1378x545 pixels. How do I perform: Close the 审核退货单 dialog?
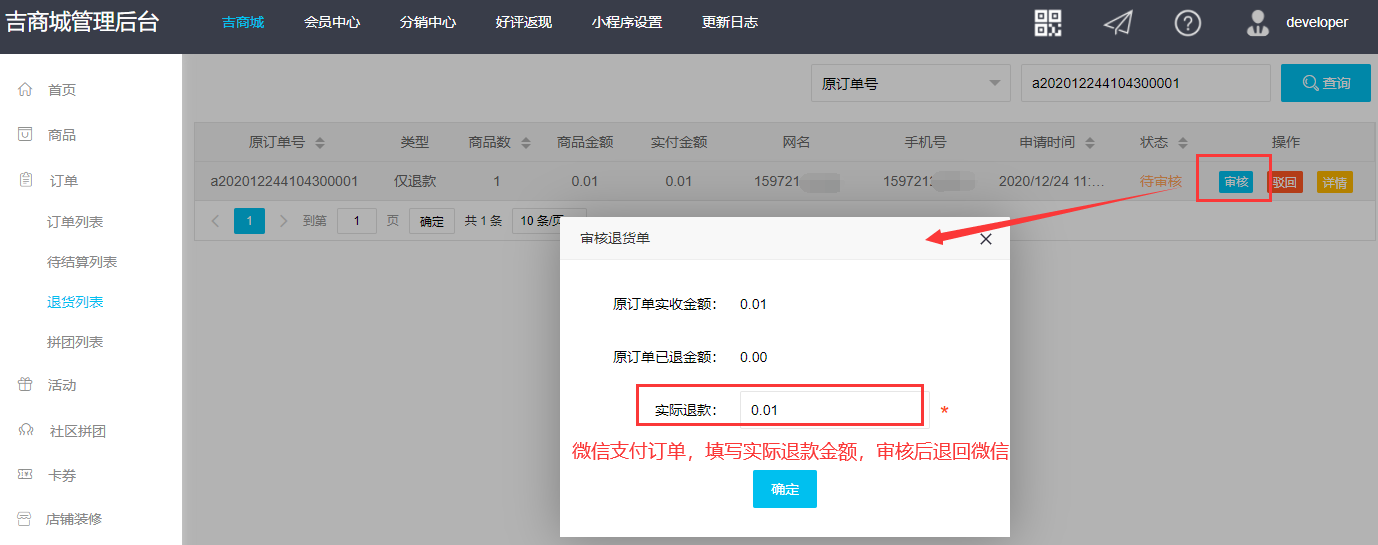click(985, 239)
